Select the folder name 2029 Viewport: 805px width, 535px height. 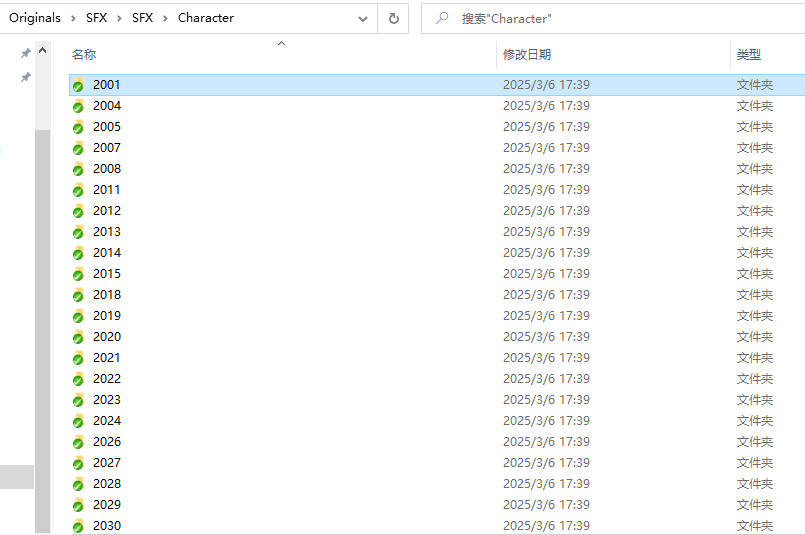[107, 505]
